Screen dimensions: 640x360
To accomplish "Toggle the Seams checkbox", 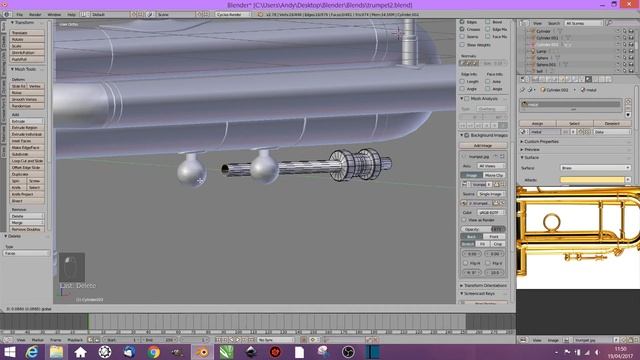I will 462,36.
